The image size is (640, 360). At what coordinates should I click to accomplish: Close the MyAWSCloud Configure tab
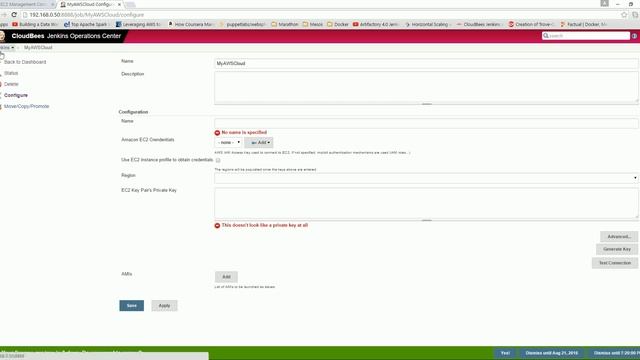pos(119,4)
